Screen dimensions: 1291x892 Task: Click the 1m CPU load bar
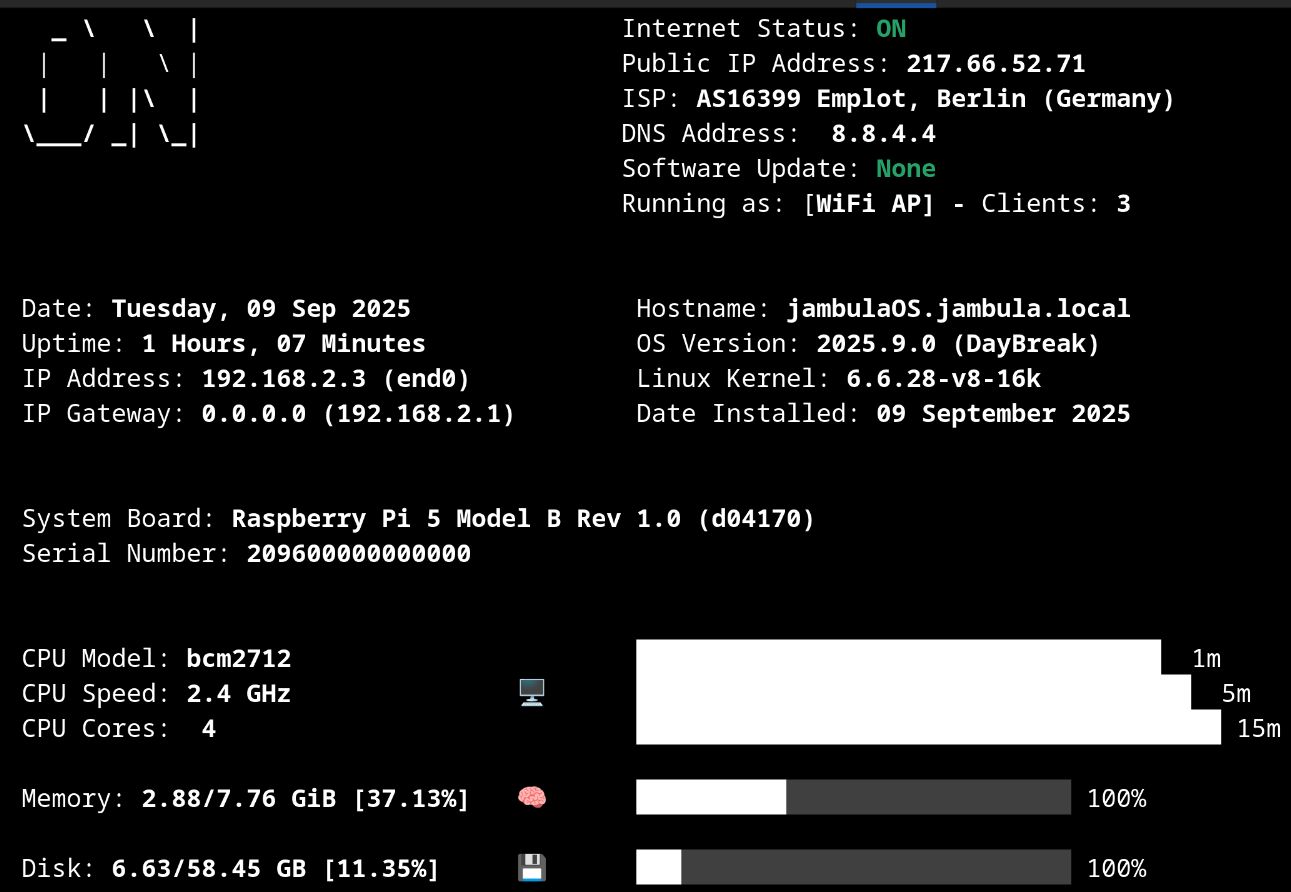pyautogui.click(x=898, y=657)
